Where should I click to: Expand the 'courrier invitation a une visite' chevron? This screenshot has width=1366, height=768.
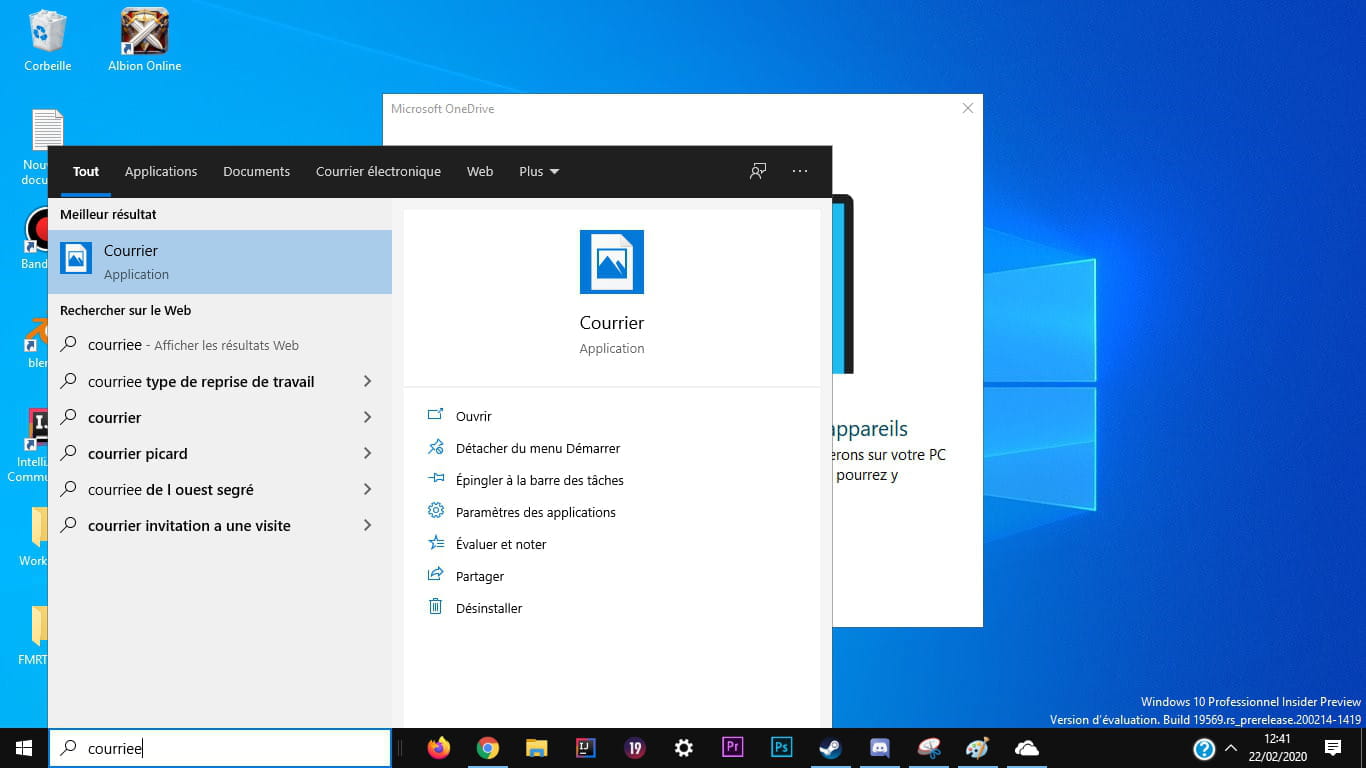[x=367, y=525]
